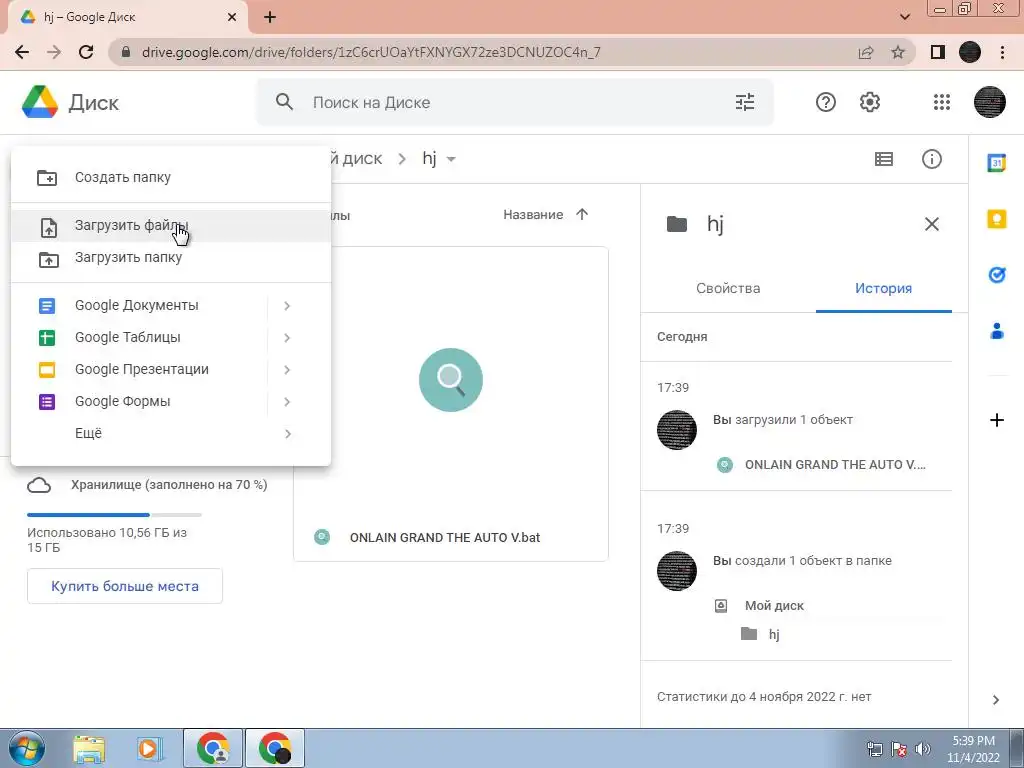Switch to list view layout
Screen dimensions: 1024x768
884,159
